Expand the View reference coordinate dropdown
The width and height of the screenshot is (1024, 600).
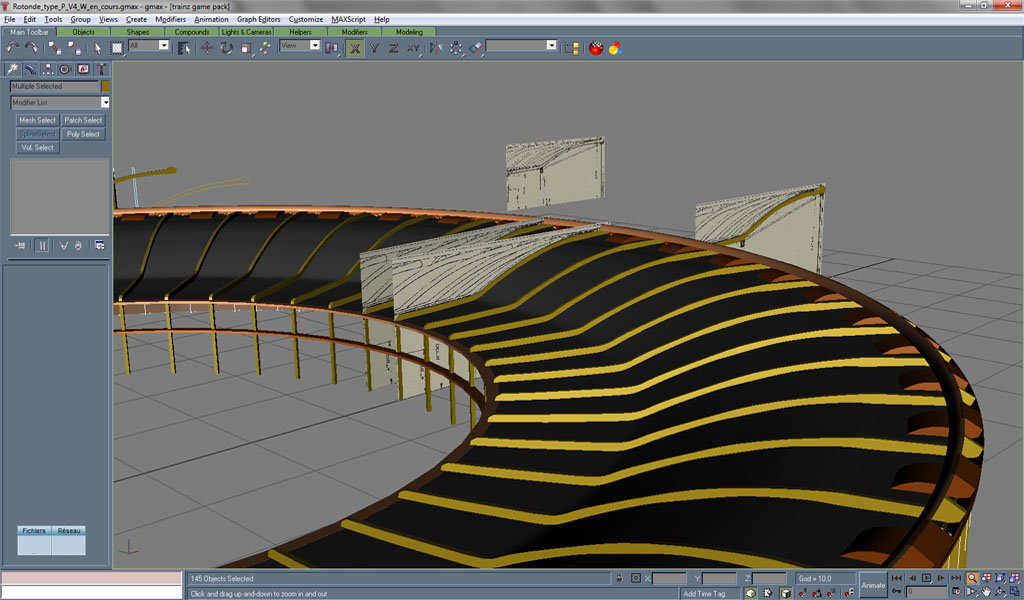pyautogui.click(x=314, y=46)
